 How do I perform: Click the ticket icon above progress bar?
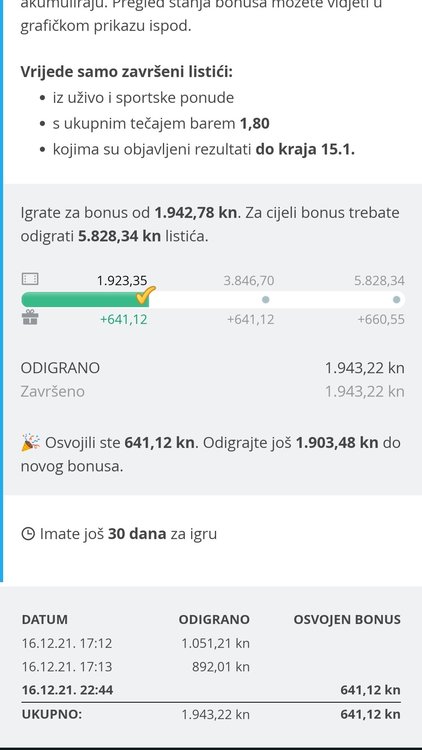click(30, 279)
